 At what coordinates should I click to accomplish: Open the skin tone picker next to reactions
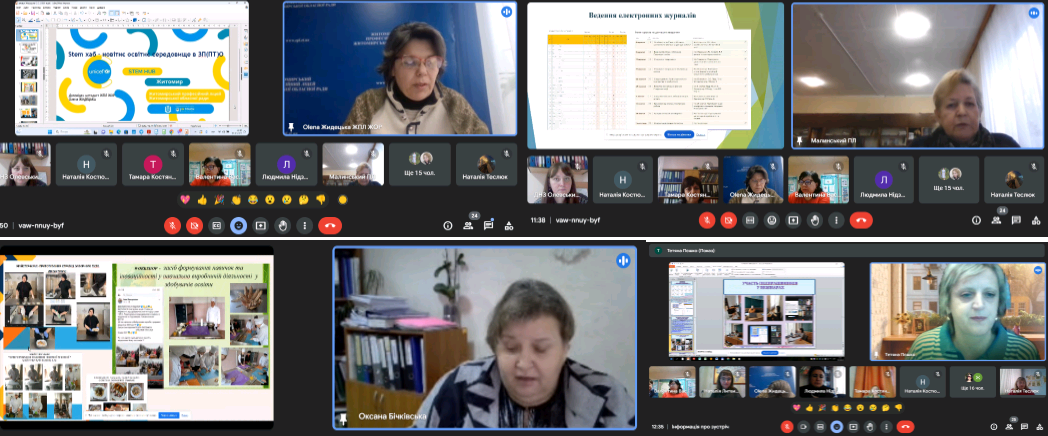coord(343,199)
